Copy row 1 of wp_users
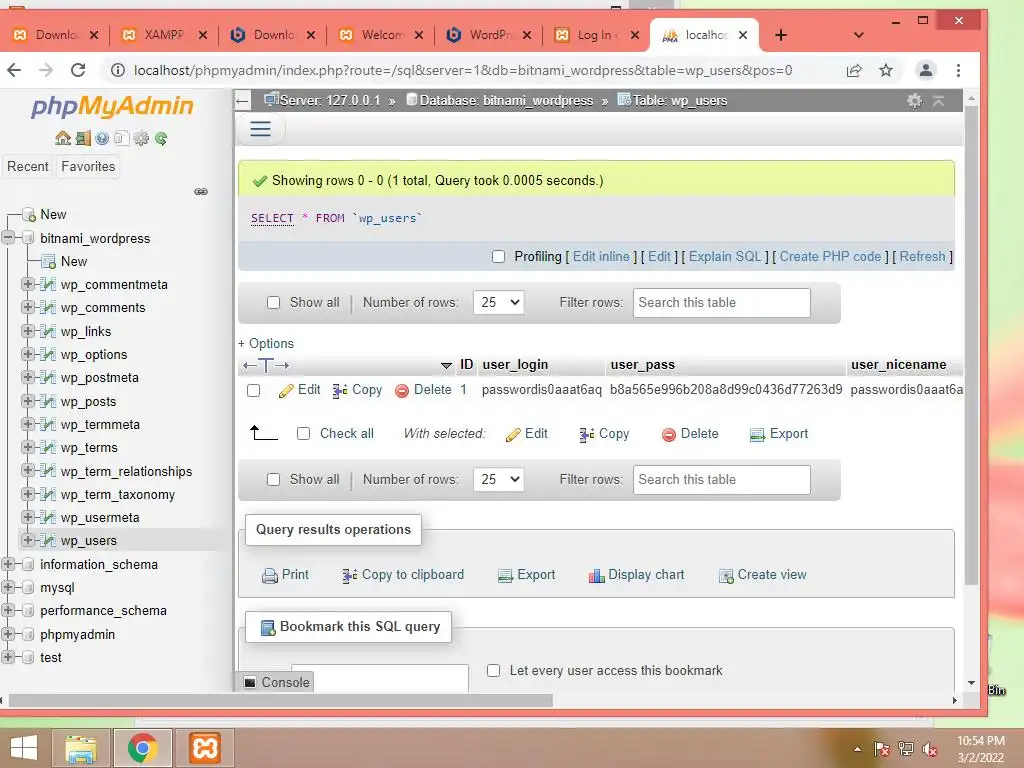Image resolution: width=1024 pixels, height=768 pixels. click(x=357, y=390)
